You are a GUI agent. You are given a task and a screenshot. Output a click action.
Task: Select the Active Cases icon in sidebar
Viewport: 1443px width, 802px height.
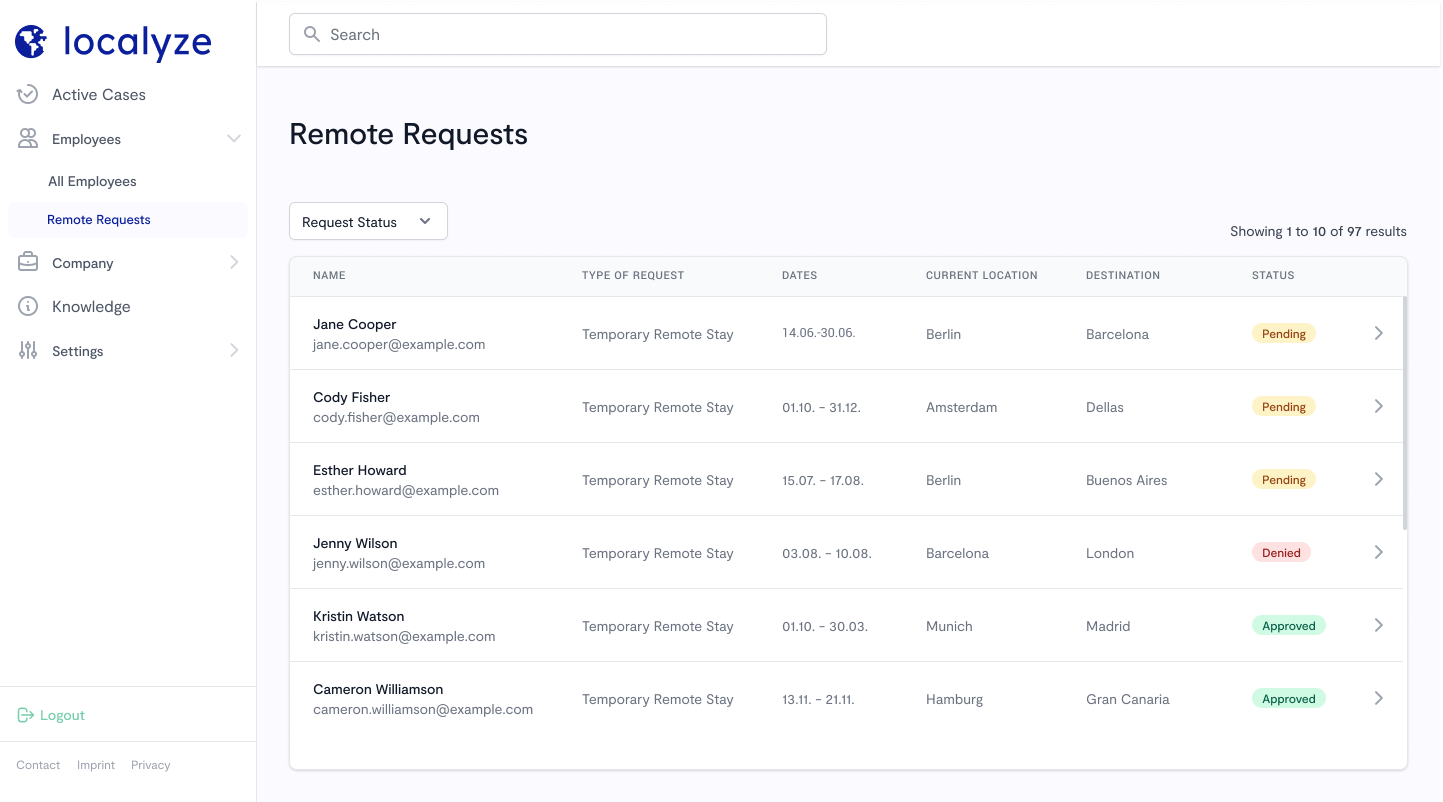coord(28,94)
